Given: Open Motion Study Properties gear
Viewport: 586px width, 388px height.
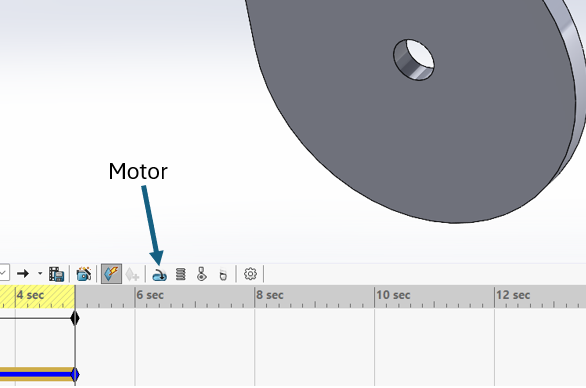Looking at the screenshot, I should [250, 274].
